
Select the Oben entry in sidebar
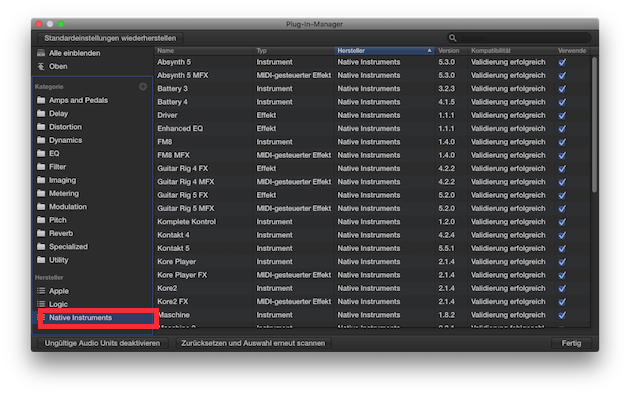click(x=58, y=66)
